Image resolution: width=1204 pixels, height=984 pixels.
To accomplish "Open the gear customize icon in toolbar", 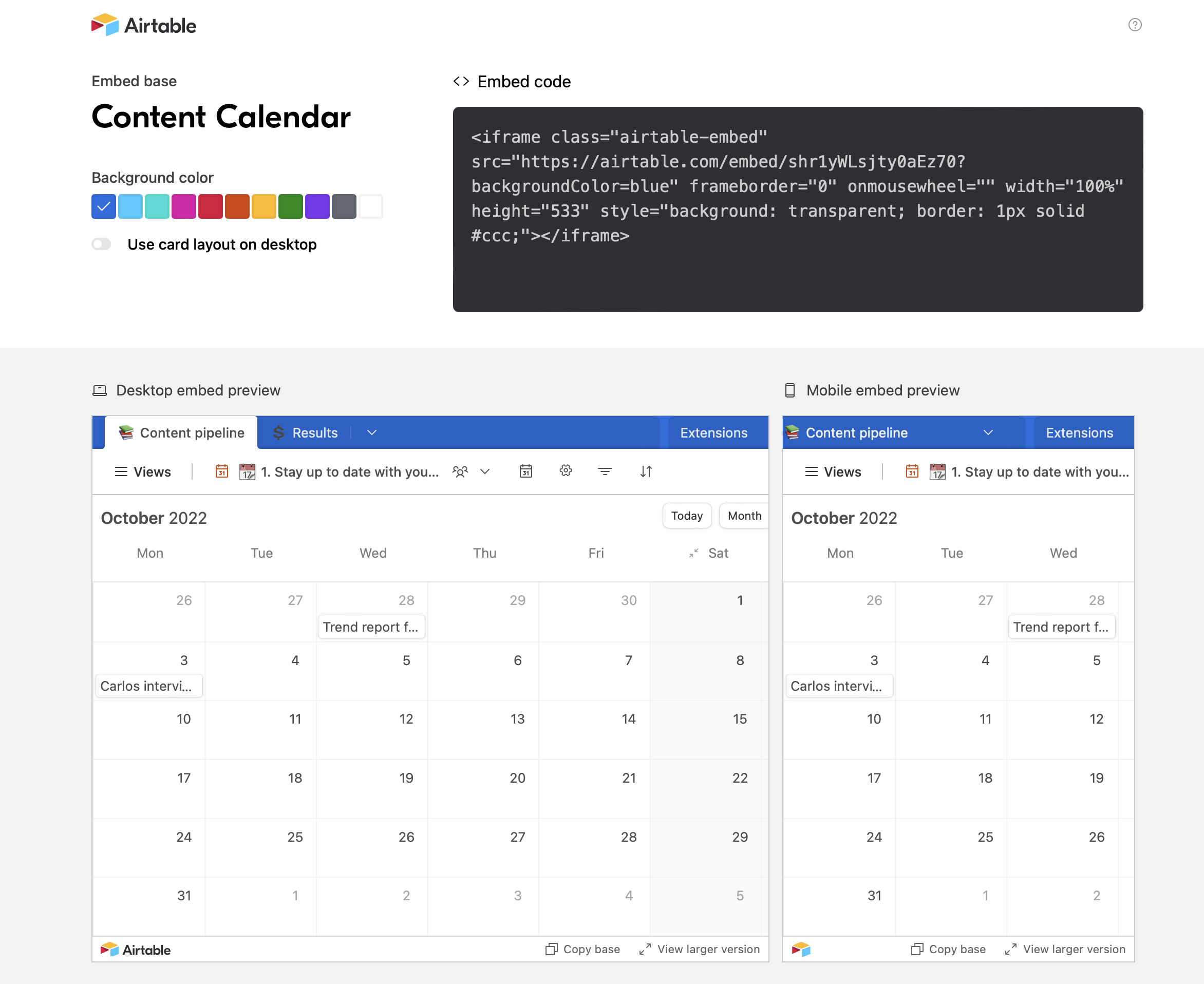I will point(565,470).
